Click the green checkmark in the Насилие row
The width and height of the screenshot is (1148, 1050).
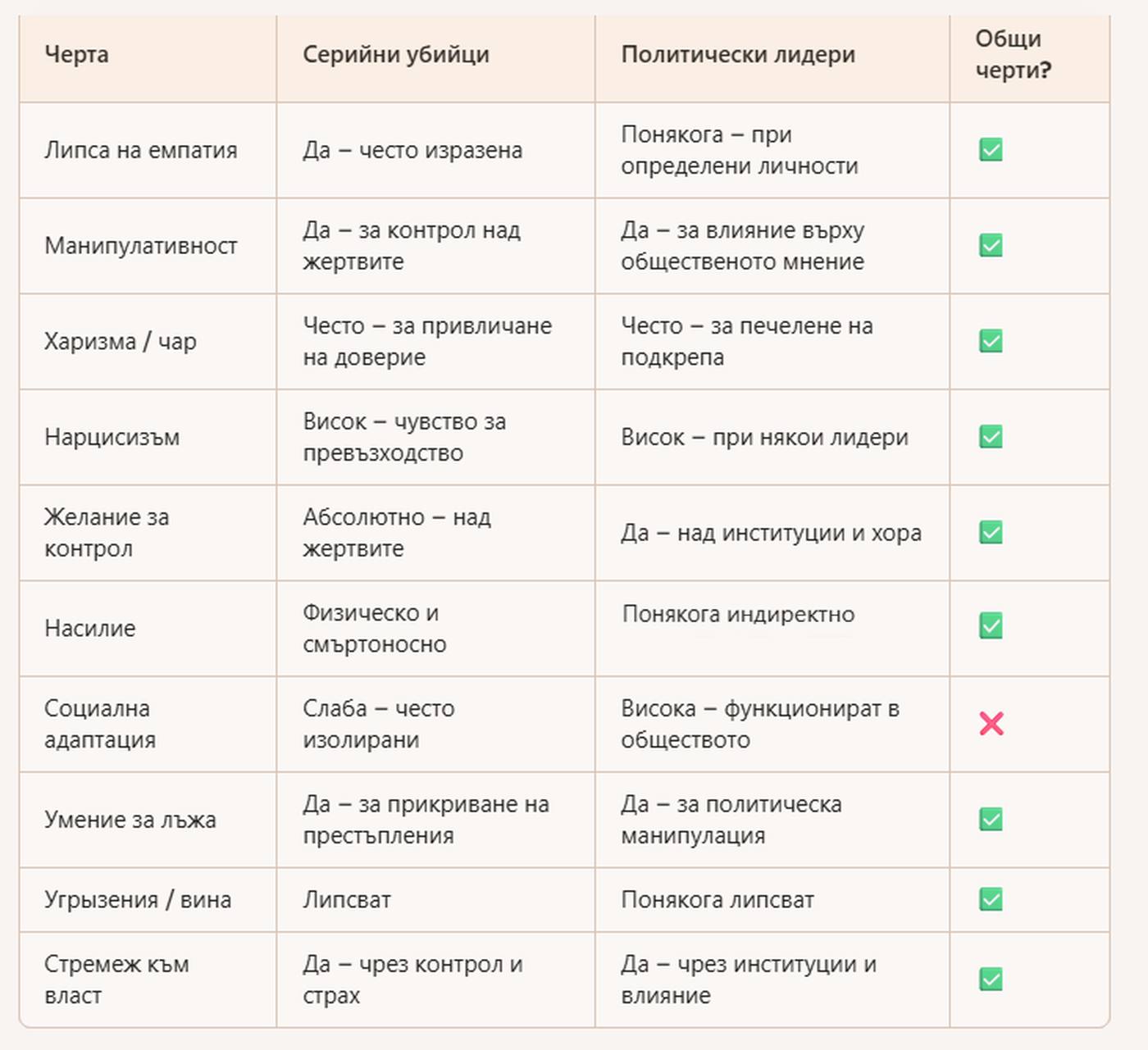coord(991,626)
